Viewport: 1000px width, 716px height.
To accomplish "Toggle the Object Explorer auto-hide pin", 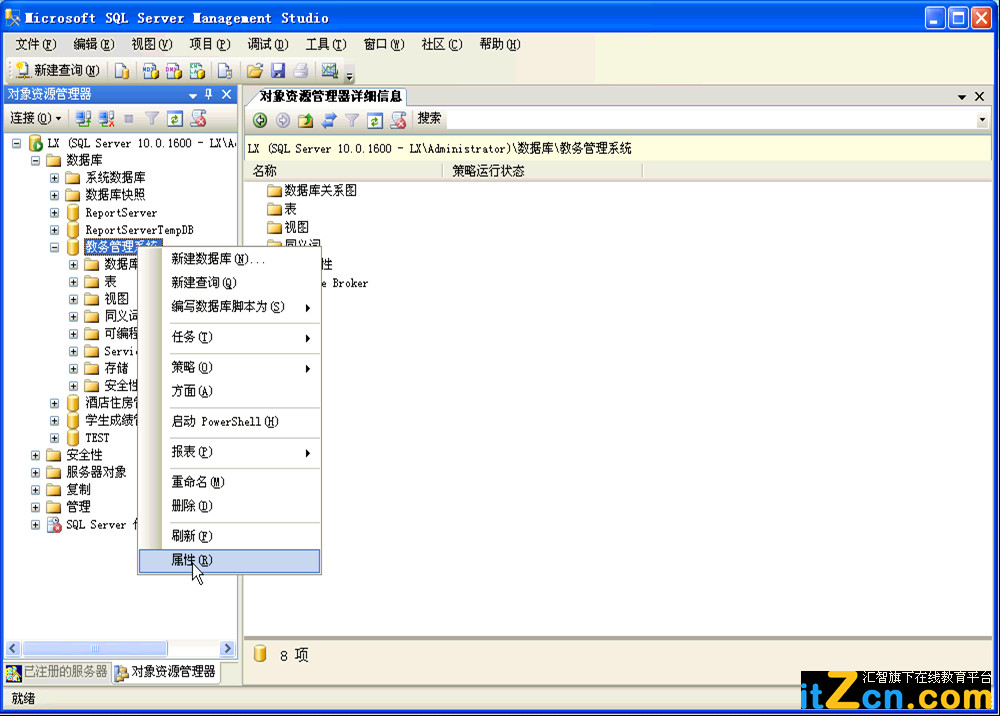I will [209, 94].
